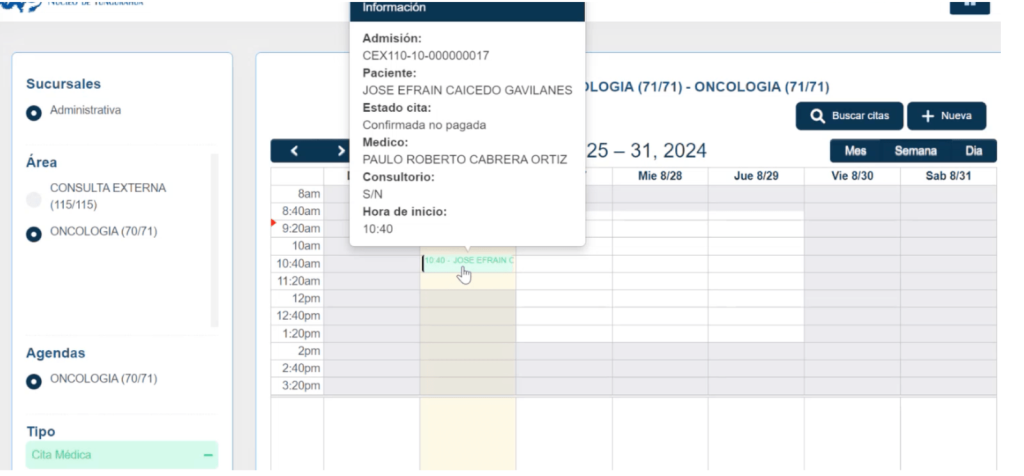The height and width of the screenshot is (476, 1024).
Task: Switch calendar to Dia view
Action: [972, 151]
